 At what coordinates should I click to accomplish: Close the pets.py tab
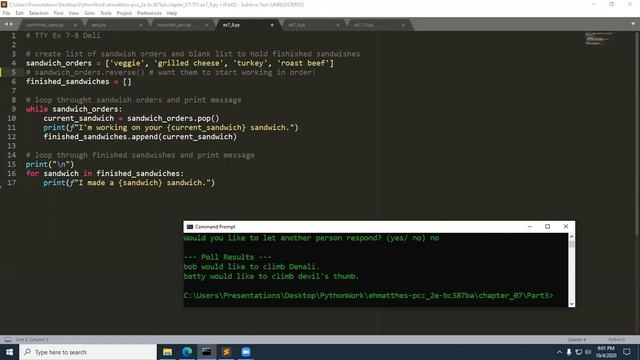141,25
